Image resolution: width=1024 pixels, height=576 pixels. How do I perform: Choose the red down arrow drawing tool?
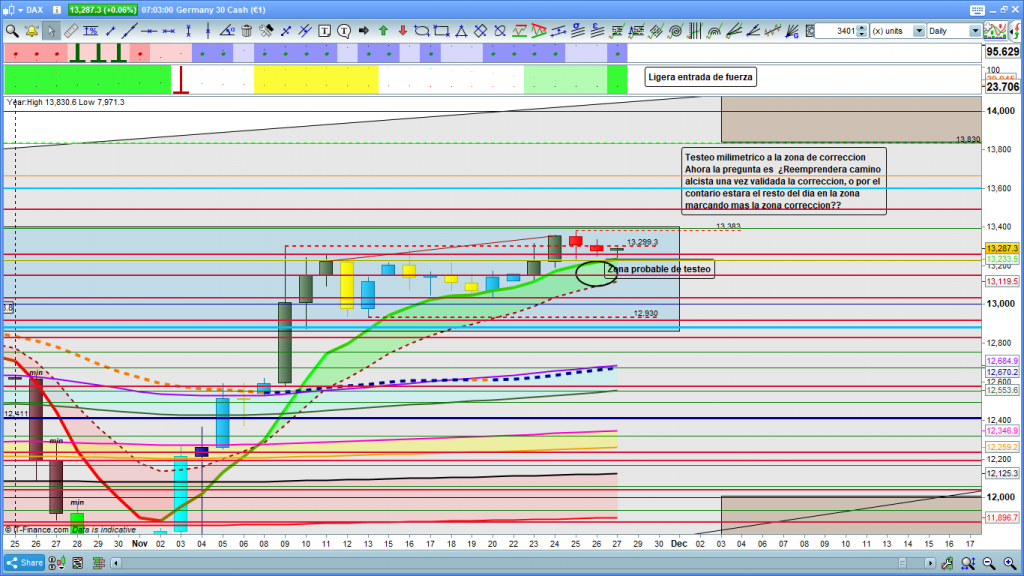pos(402,31)
